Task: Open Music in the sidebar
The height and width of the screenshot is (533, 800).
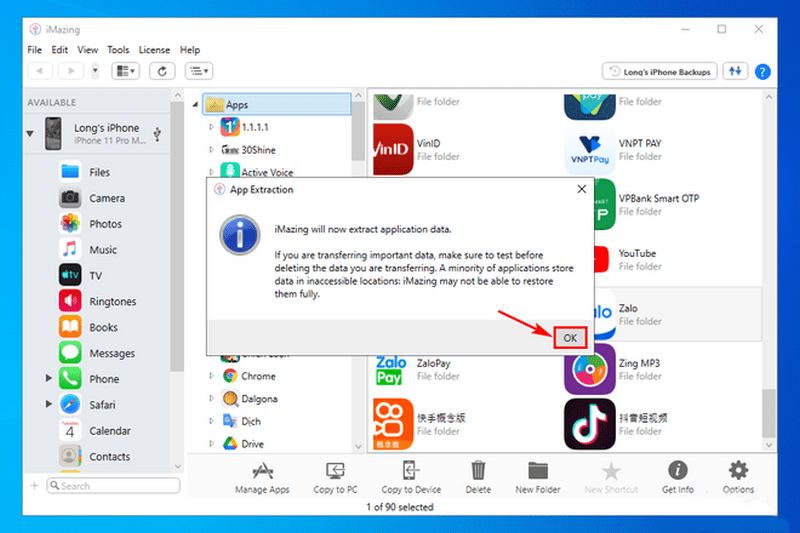Action: 103,250
